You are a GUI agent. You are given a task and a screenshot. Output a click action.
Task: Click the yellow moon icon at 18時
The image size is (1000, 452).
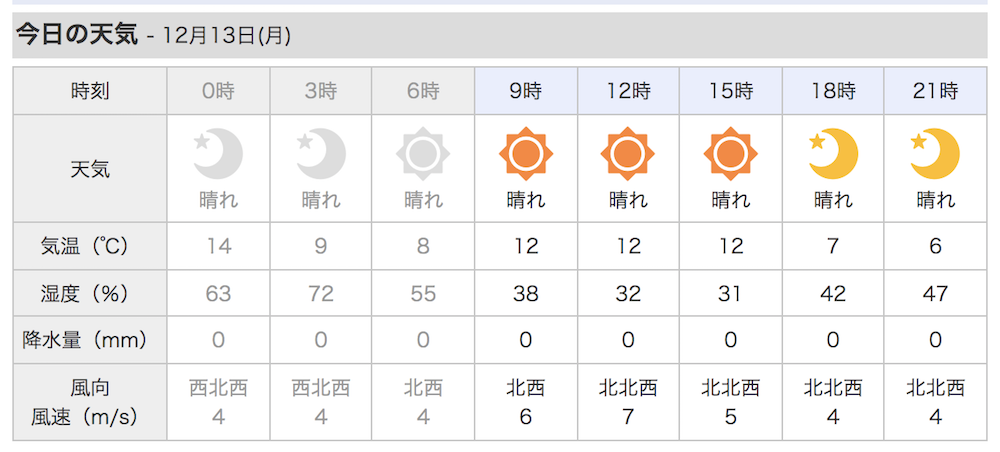[833, 154]
